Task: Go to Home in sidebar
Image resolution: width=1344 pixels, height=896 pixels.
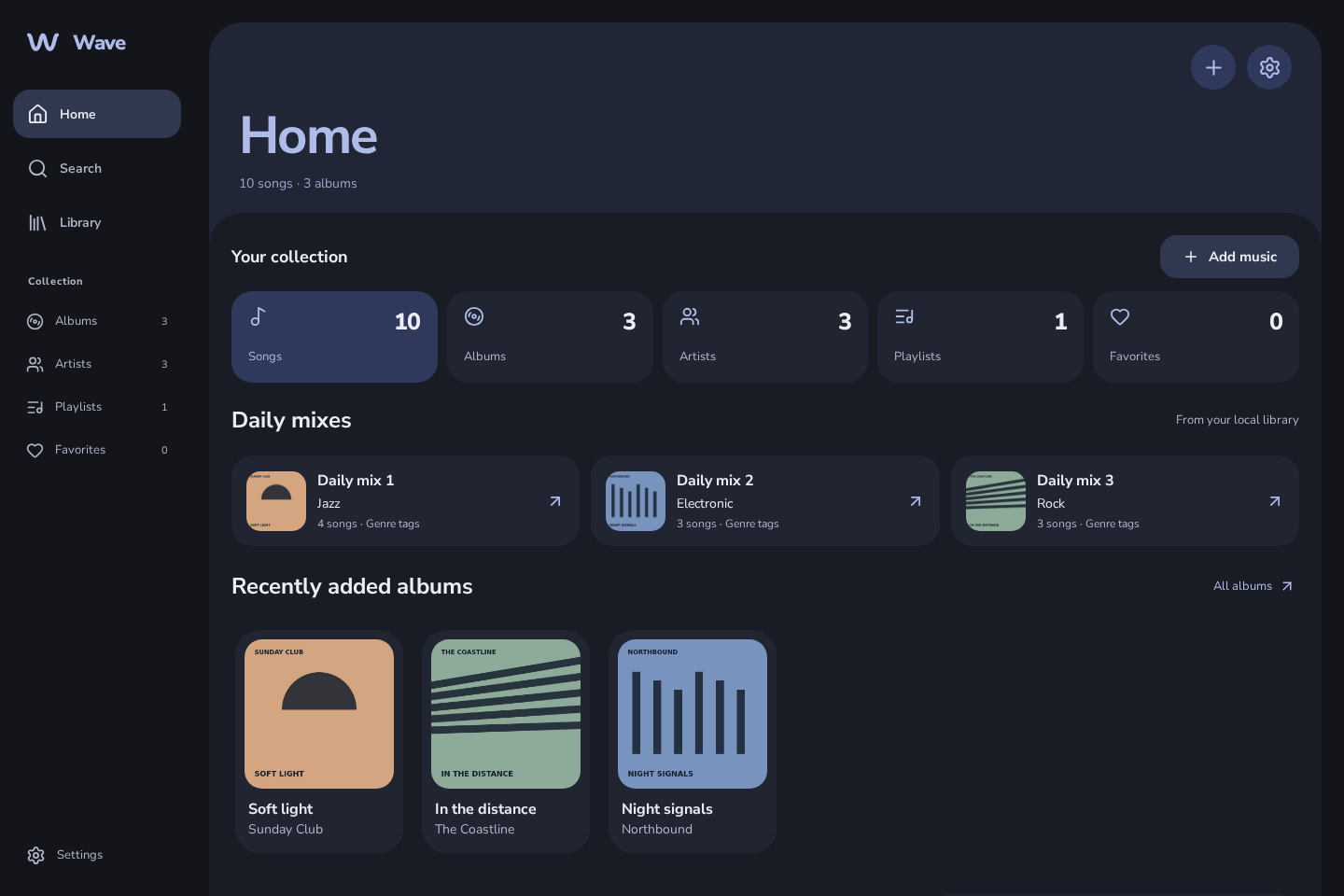Action: (97, 114)
